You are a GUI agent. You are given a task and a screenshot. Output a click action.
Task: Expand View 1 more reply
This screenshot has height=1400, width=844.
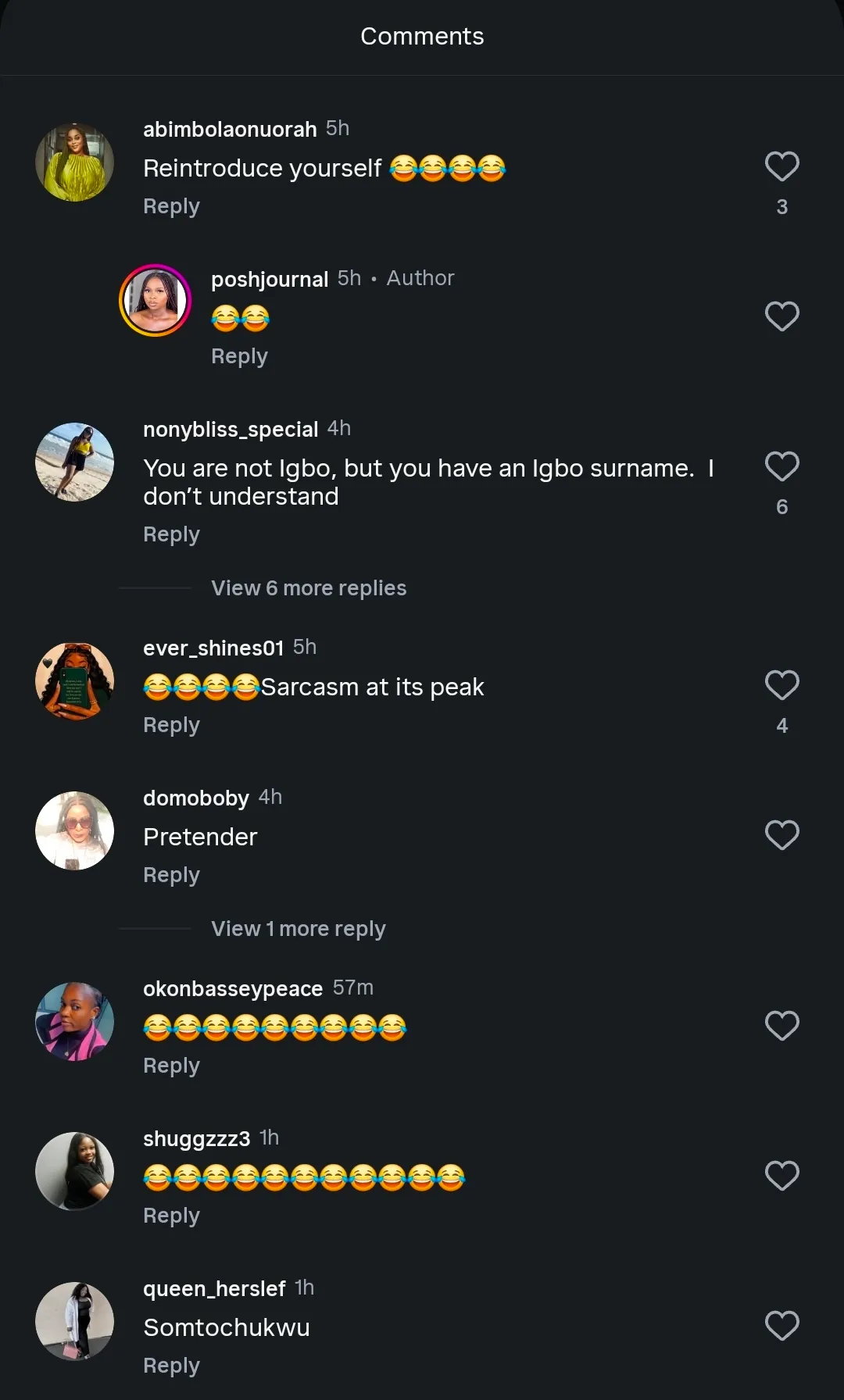pyautogui.click(x=298, y=929)
